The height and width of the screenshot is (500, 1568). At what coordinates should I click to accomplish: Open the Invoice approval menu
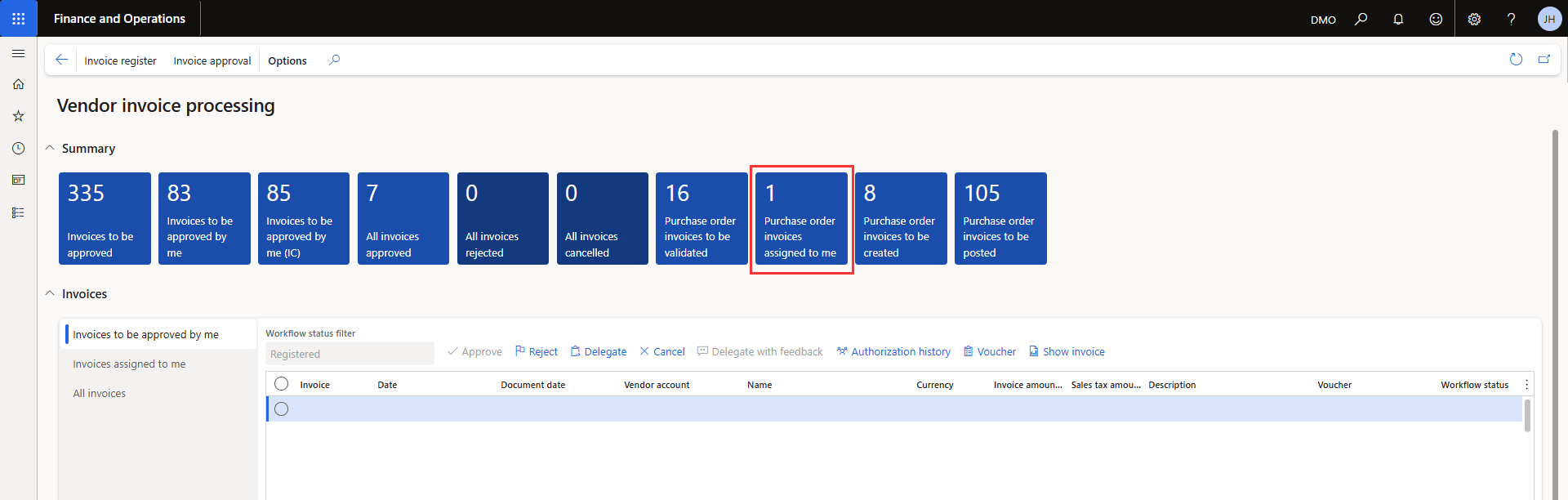(x=212, y=60)
